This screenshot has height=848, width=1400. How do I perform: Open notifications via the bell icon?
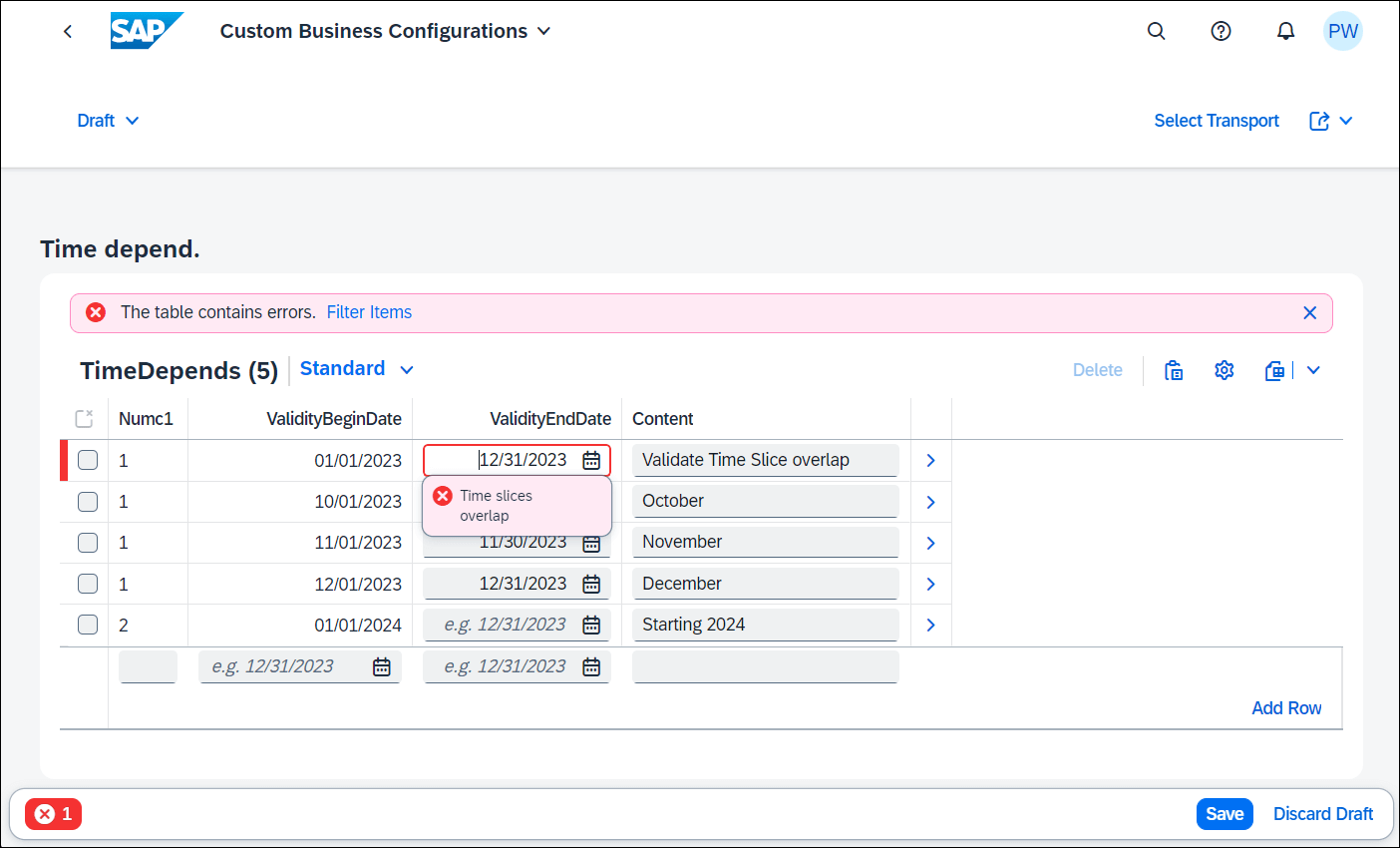(x=1285, y=31)
